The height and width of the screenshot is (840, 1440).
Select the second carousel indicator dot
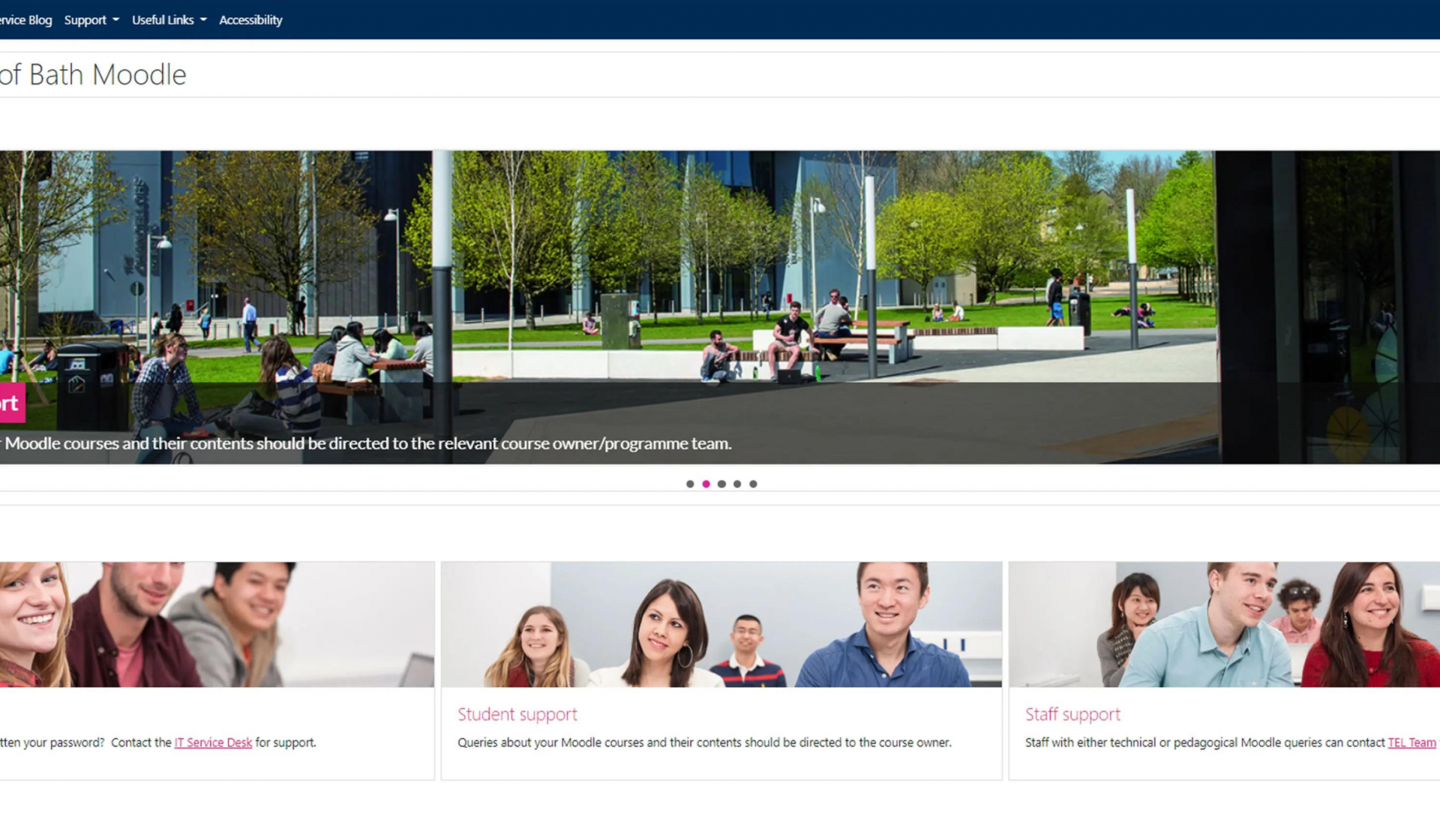[x=706, y=484]
